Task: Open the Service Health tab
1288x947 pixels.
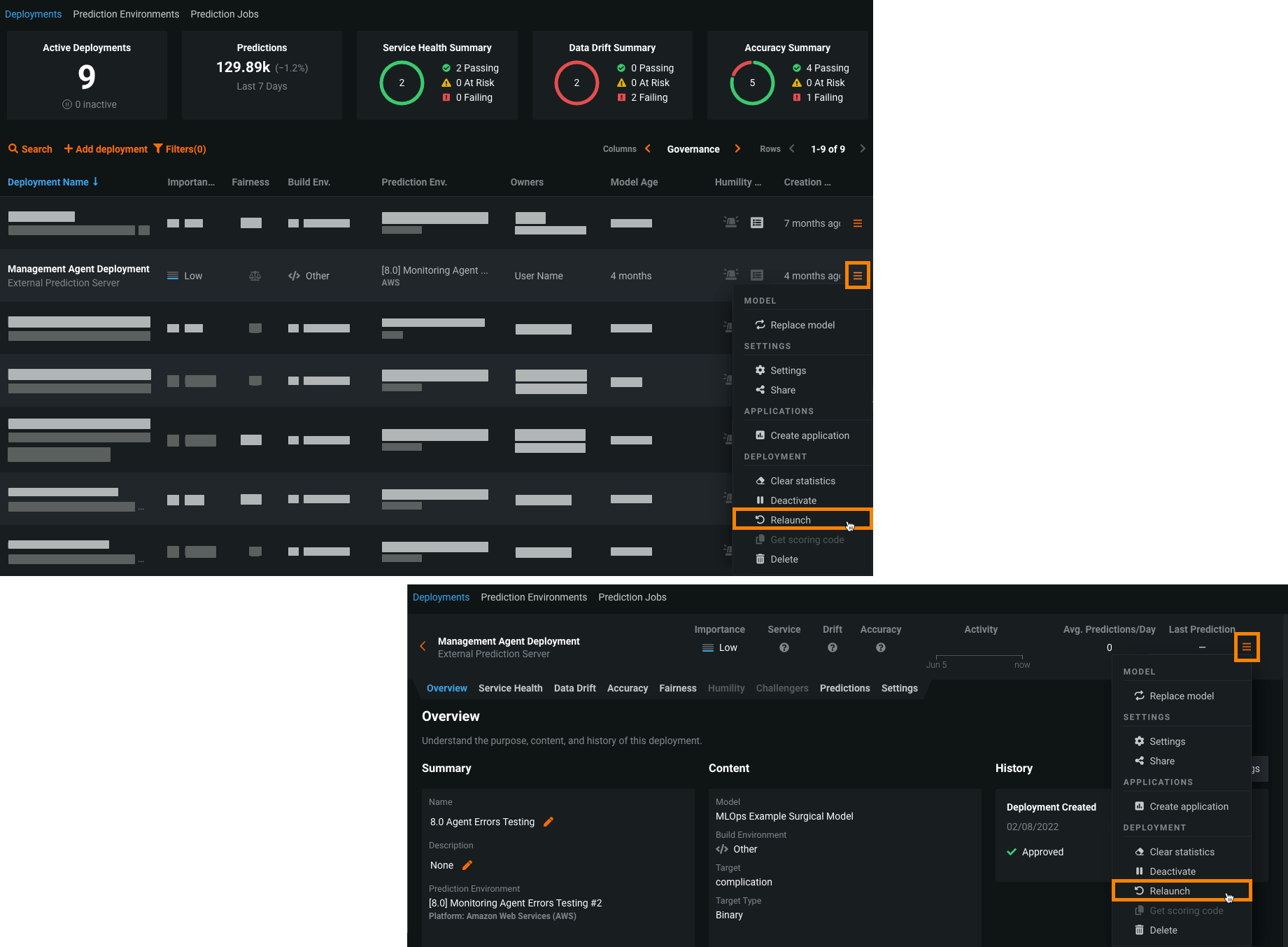Action: (510, 688)
